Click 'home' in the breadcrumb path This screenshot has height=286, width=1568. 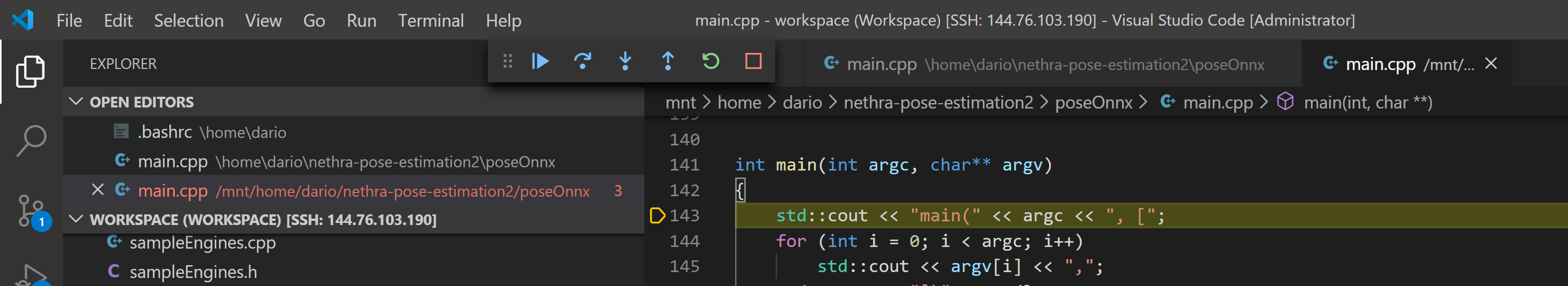[x=739, y=102]
